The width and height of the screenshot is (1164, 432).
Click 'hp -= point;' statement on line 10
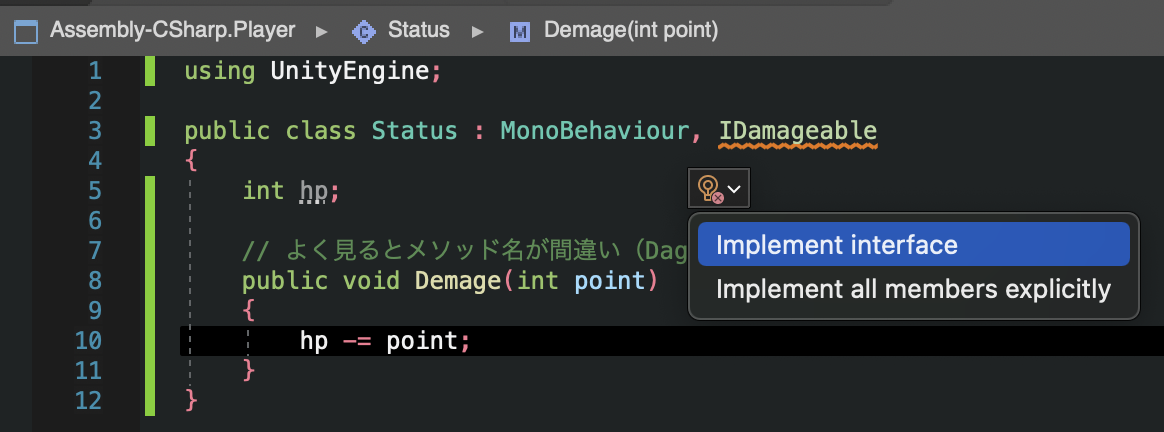click(x=385, y=341)
